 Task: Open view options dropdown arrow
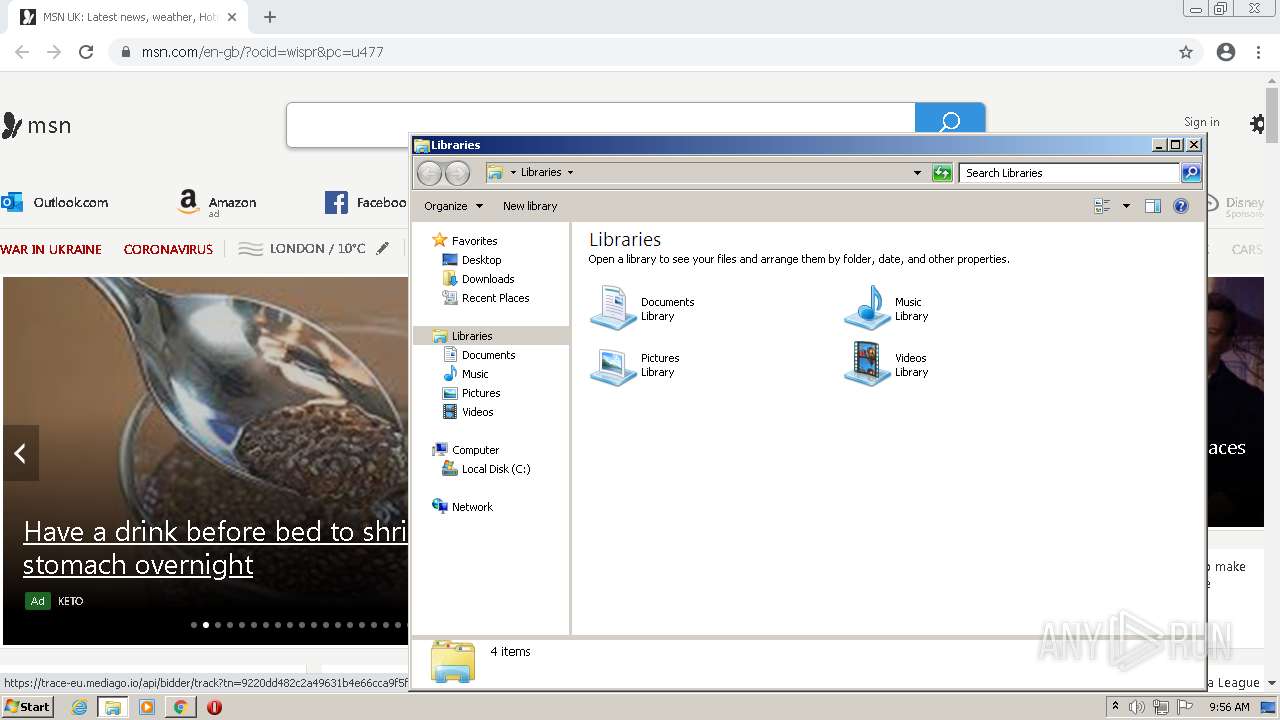(x=1126, y=206)
